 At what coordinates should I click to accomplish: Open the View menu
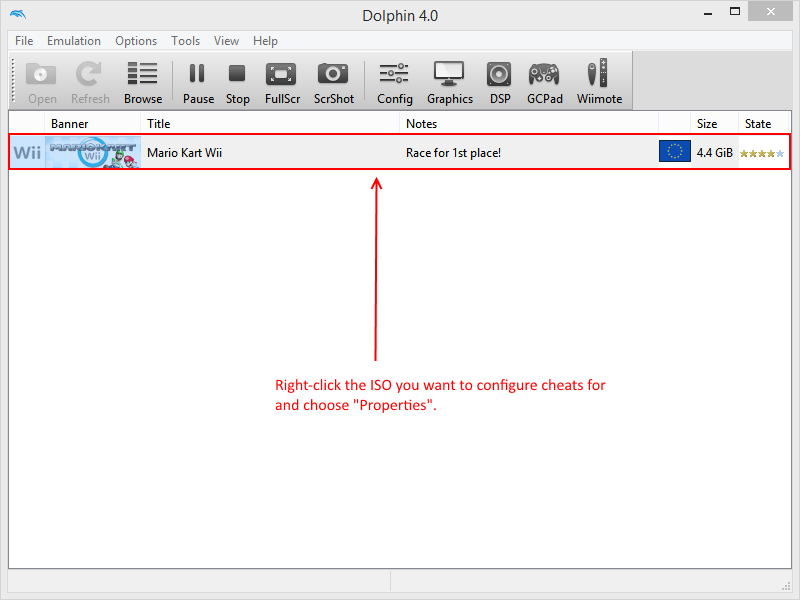(x=226, y=41)
